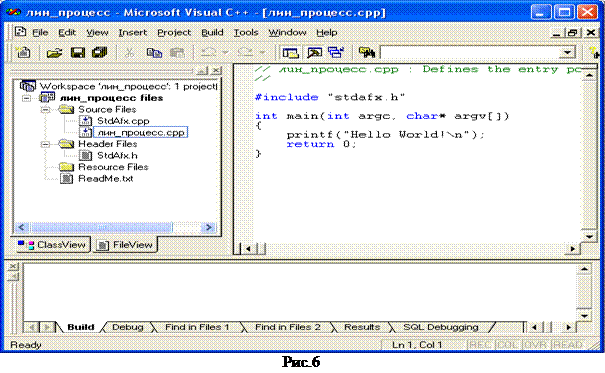Image resolution: width=605 pixels, height=373 pixels.
Task: Switch to the Results output tab
Action: (362, 327)
